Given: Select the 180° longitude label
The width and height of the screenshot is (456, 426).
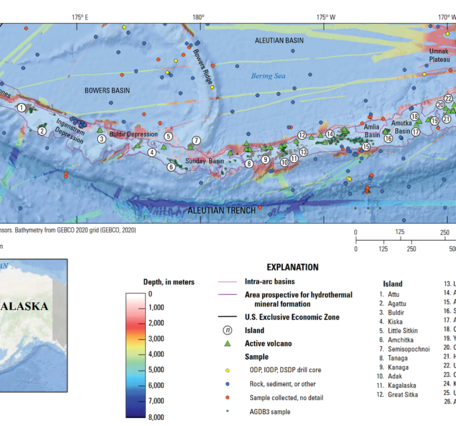Looking at the screenshot, I should tap(198, 17).
